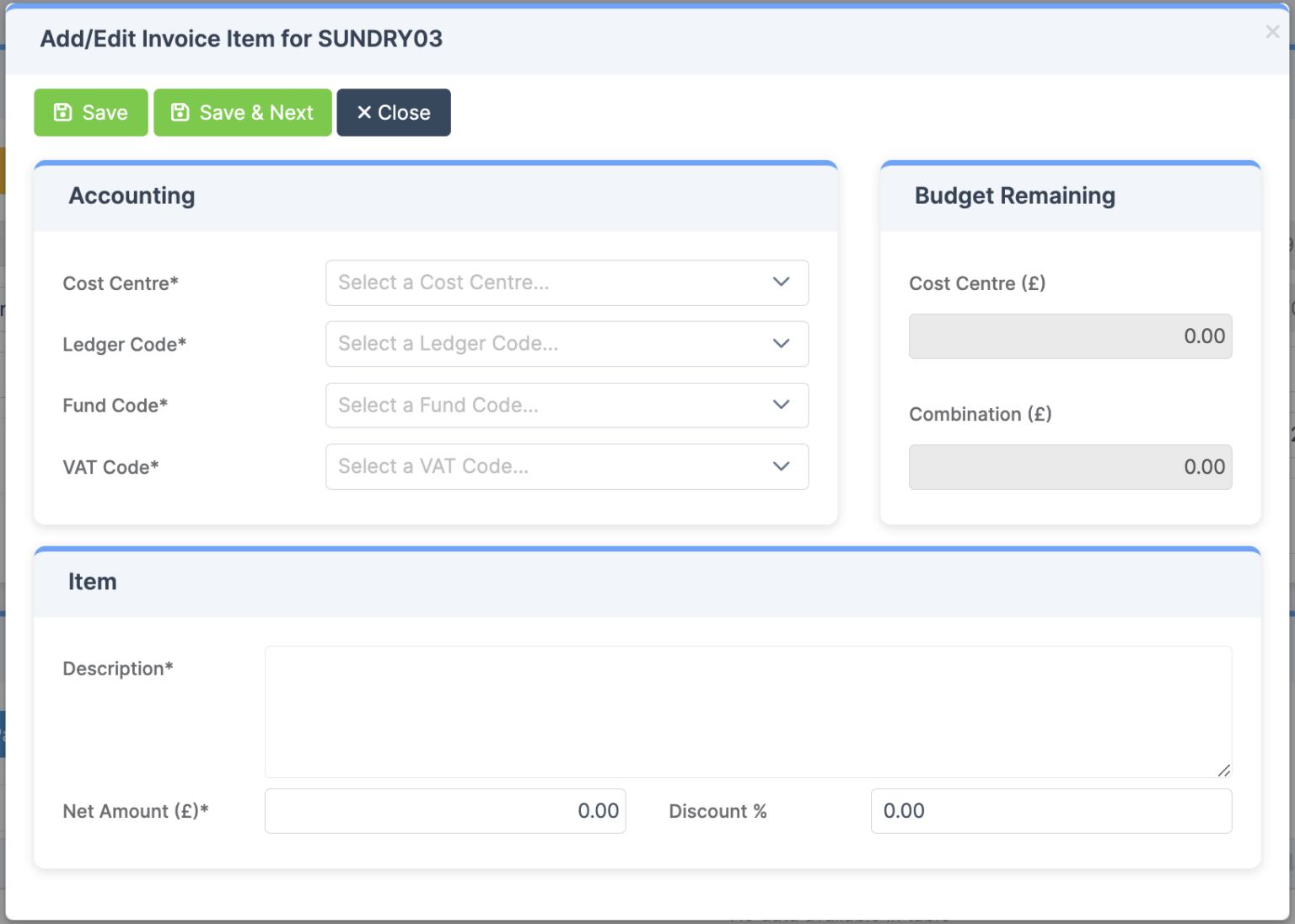1295x924 pixels.
Task: Click the Ledger Code dropdown chevron
Action: (x=781, y=343)
